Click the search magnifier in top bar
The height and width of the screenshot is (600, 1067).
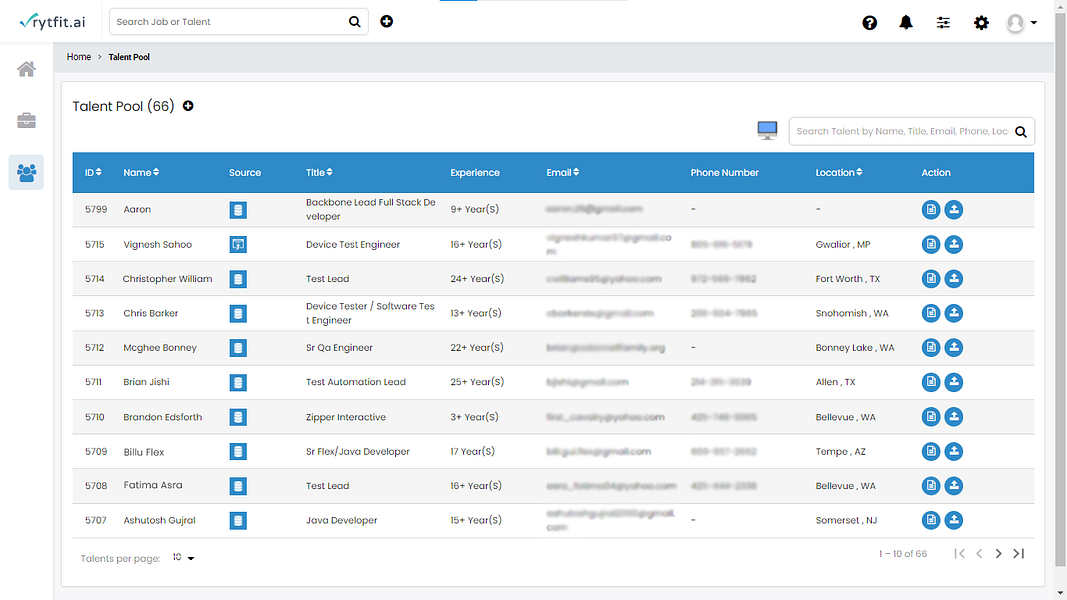tap(355, 22)
